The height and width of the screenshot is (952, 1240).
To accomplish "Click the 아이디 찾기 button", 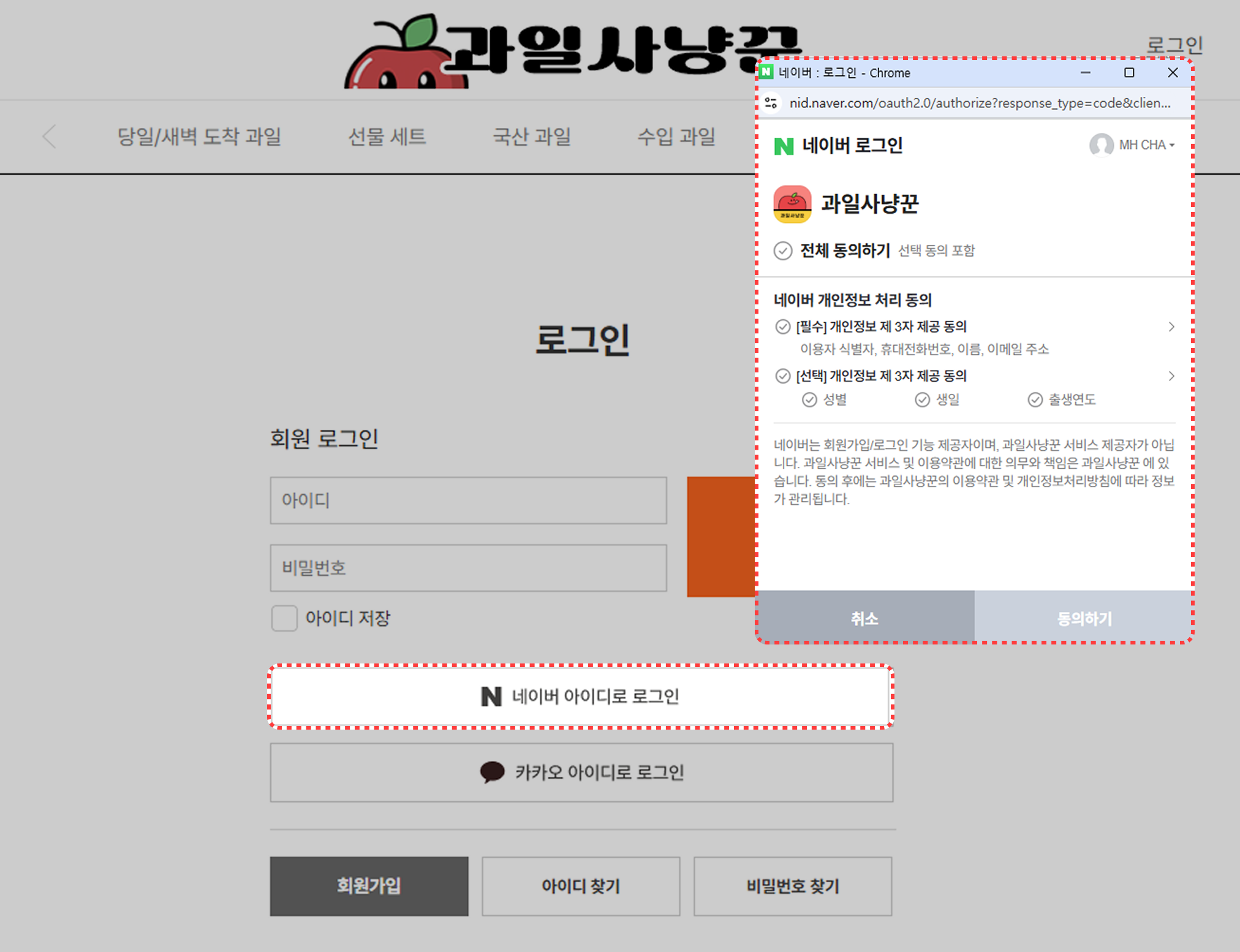I will pos(581,886).
